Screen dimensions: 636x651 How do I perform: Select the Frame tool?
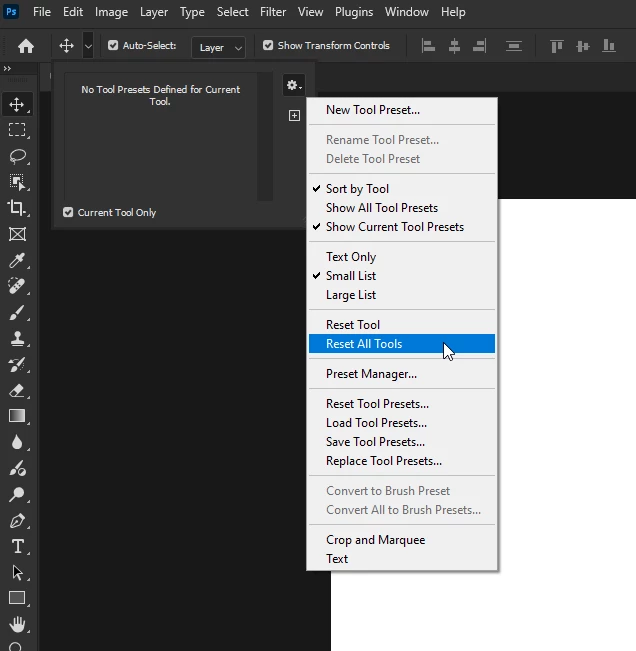pos(17,234)
